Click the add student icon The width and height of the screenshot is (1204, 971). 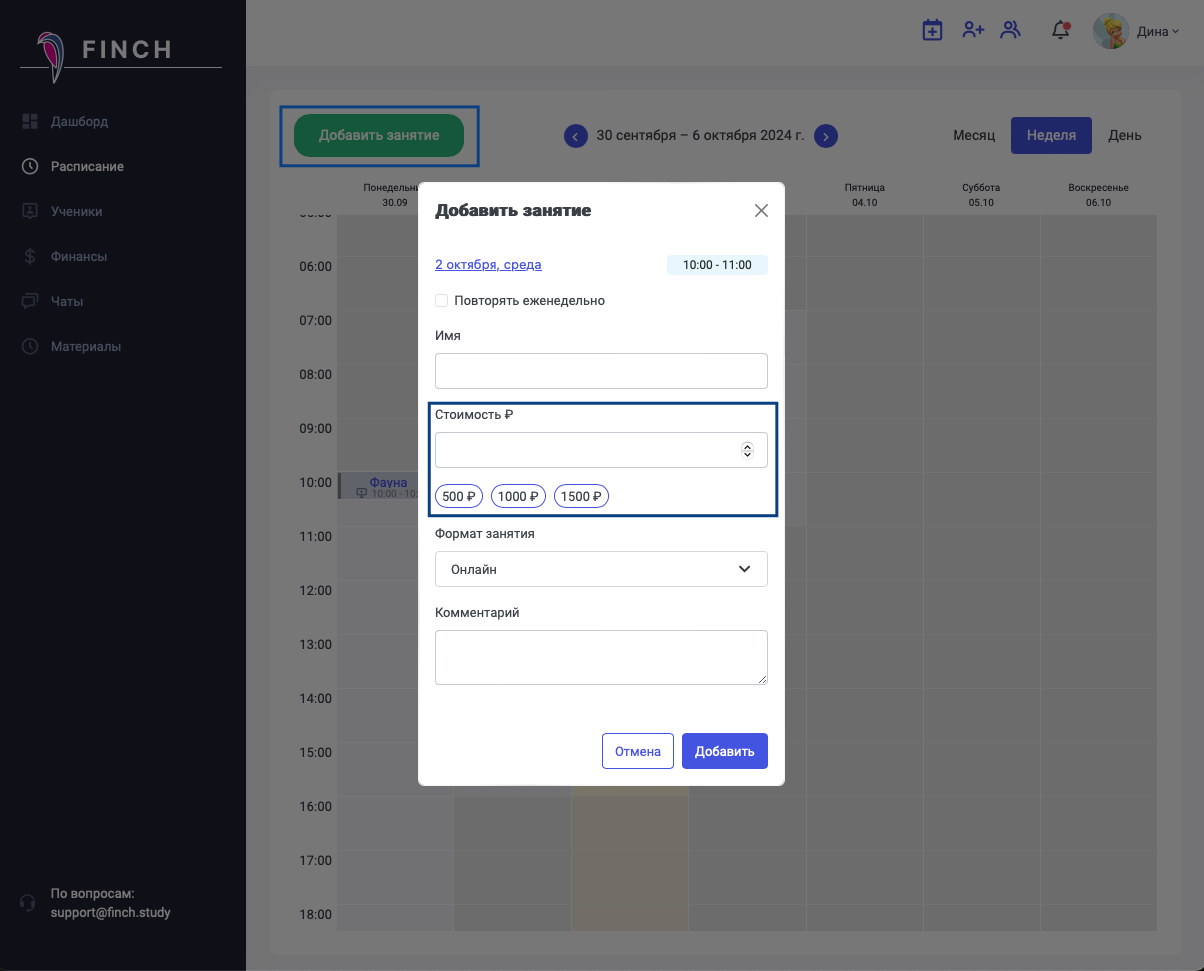tap(973, 30)
